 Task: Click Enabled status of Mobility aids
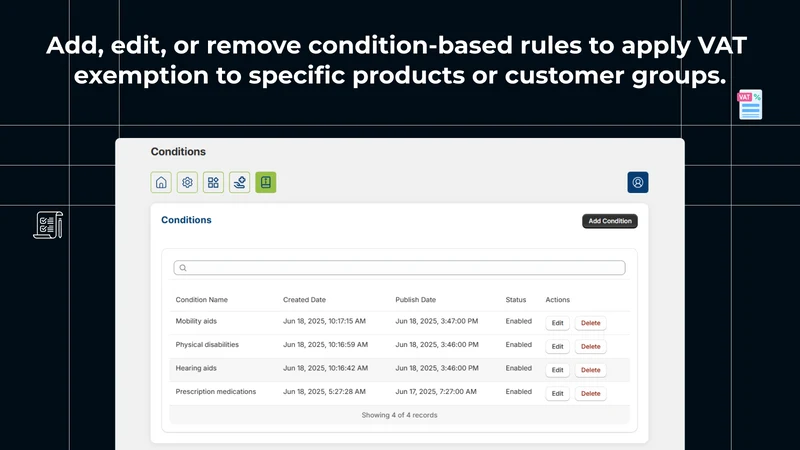(x=518, y=321)
